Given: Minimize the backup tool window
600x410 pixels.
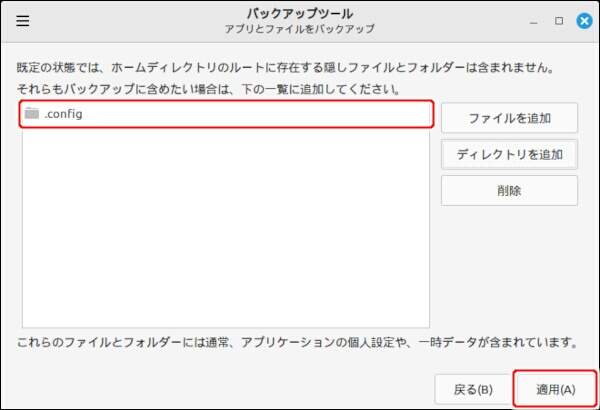Looking at the screenshot, I should 534,21.
